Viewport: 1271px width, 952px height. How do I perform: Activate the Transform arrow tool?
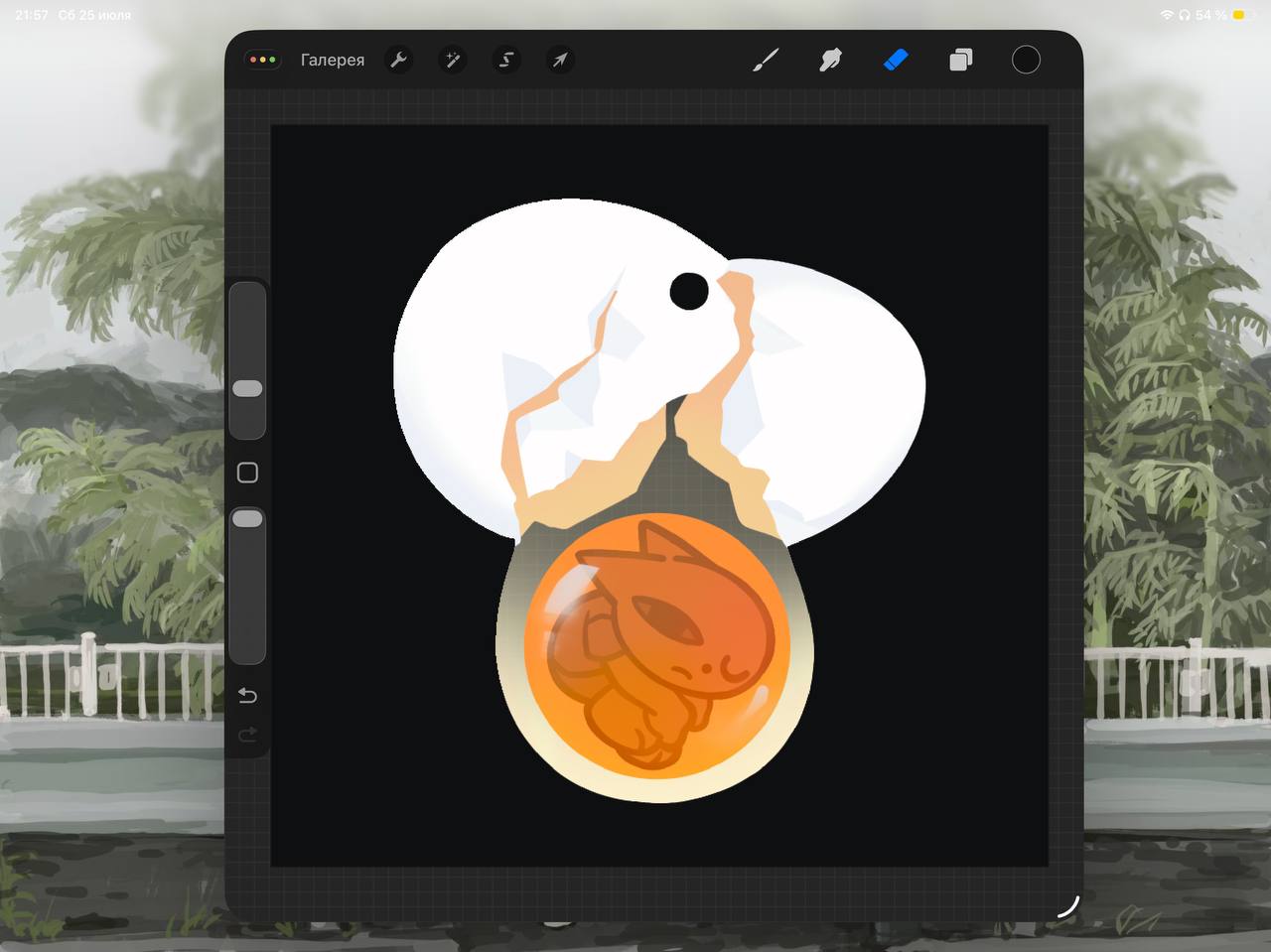click(x=560, y=60)
